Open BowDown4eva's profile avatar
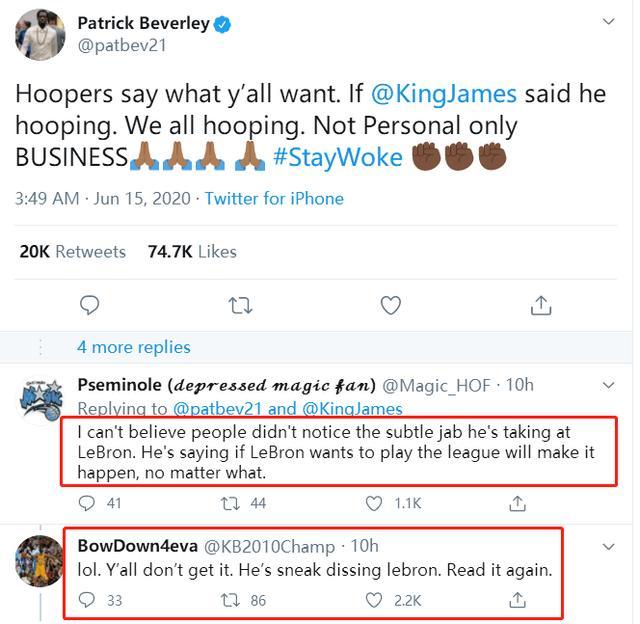640x624 pixels. coord(40,561)
